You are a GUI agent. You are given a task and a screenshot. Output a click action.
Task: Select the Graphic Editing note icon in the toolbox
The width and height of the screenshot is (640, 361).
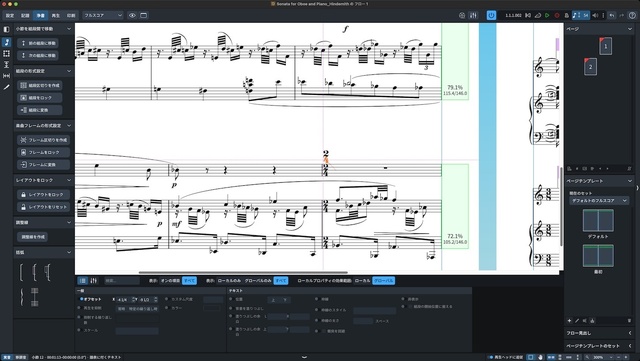tap(7, 42)
